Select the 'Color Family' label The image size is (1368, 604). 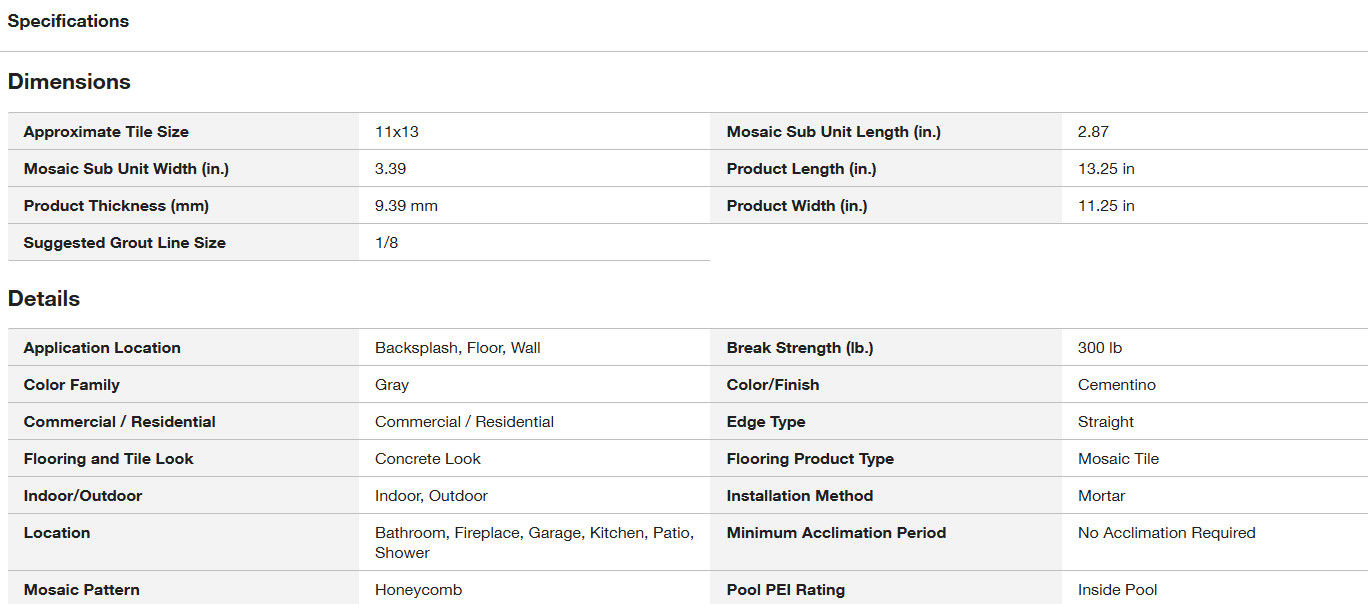point(72,385)
